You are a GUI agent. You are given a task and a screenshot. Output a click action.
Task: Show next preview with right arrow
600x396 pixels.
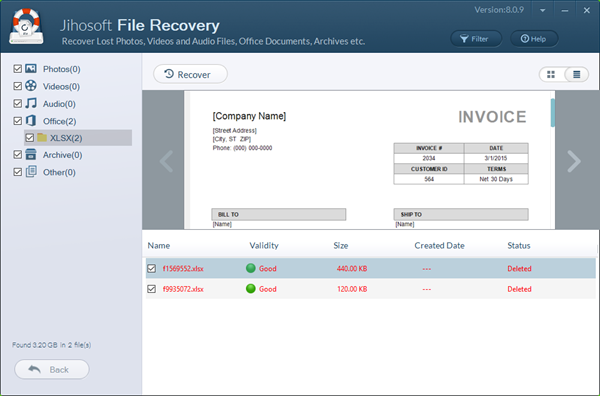pyautogui.click(x=574, y=161)
